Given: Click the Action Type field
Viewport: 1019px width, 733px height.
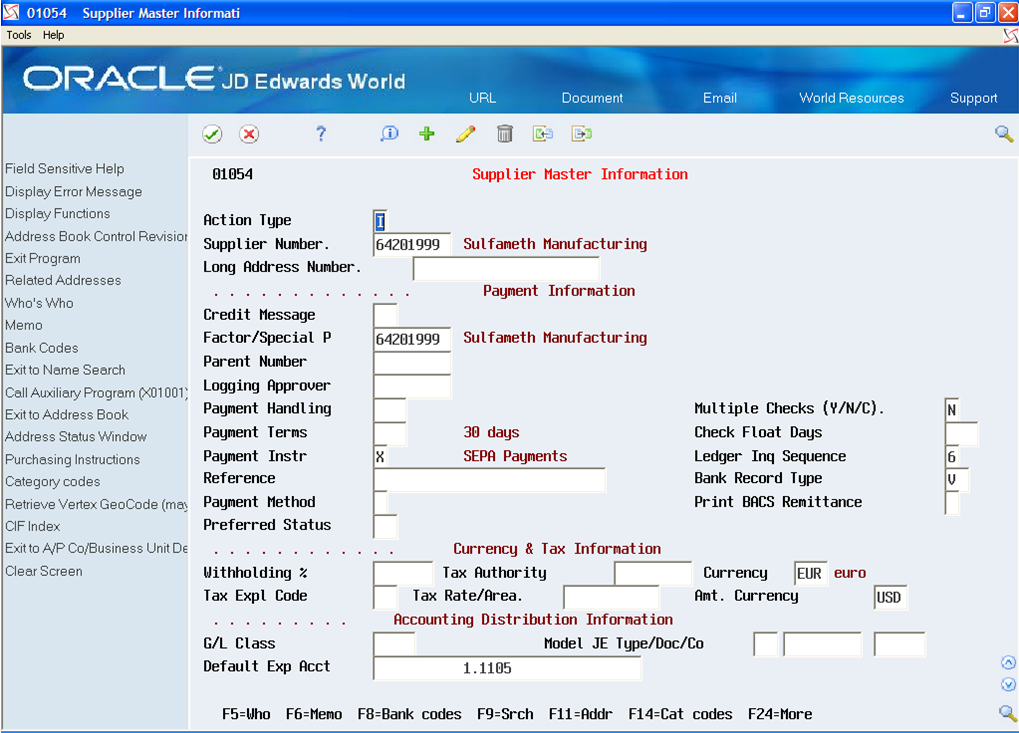Looking at the screenshot, I should coord(380,221).
